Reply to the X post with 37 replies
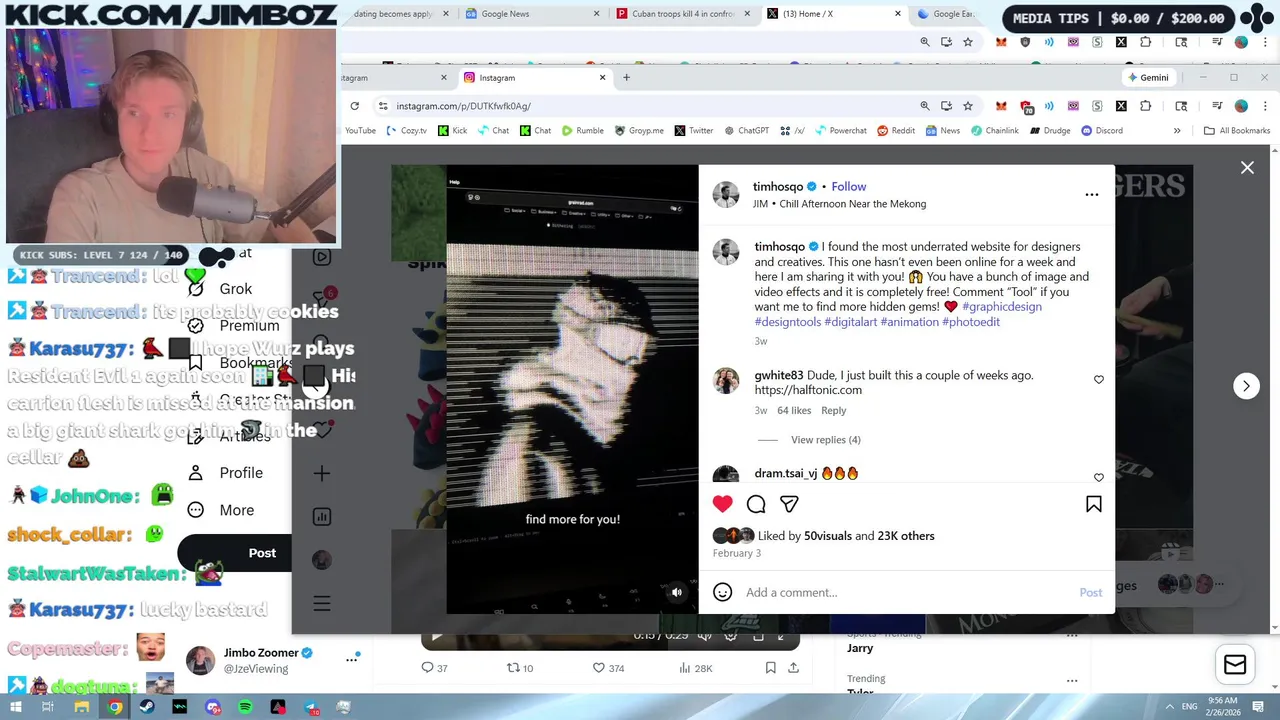This screenshot has width=1280, height=720. (x=434, y=668)
